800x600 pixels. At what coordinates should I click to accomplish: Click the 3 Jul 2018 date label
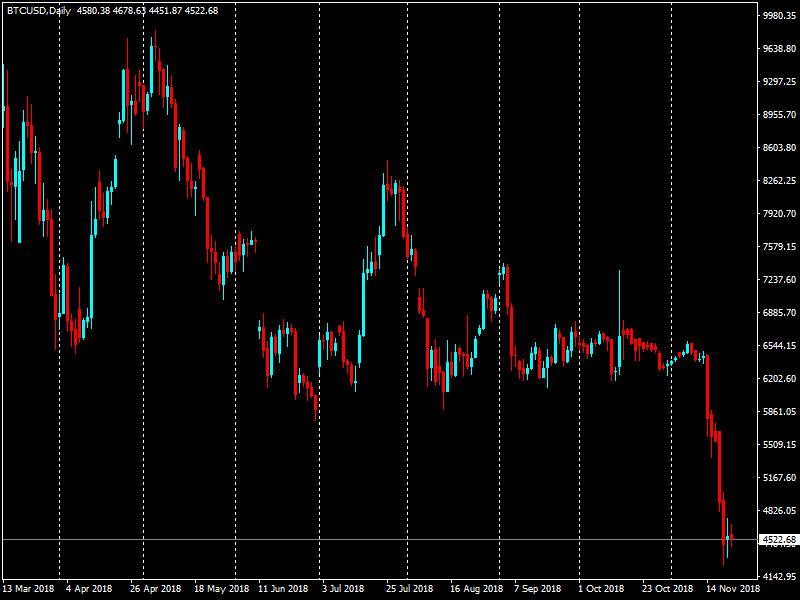point(343,589)
